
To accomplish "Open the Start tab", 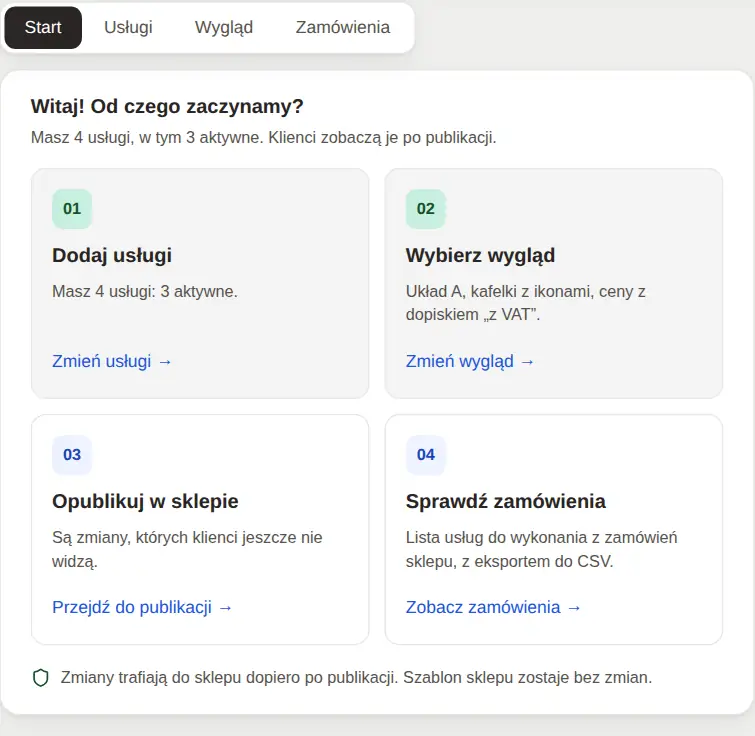I will [x=43, y=27].
